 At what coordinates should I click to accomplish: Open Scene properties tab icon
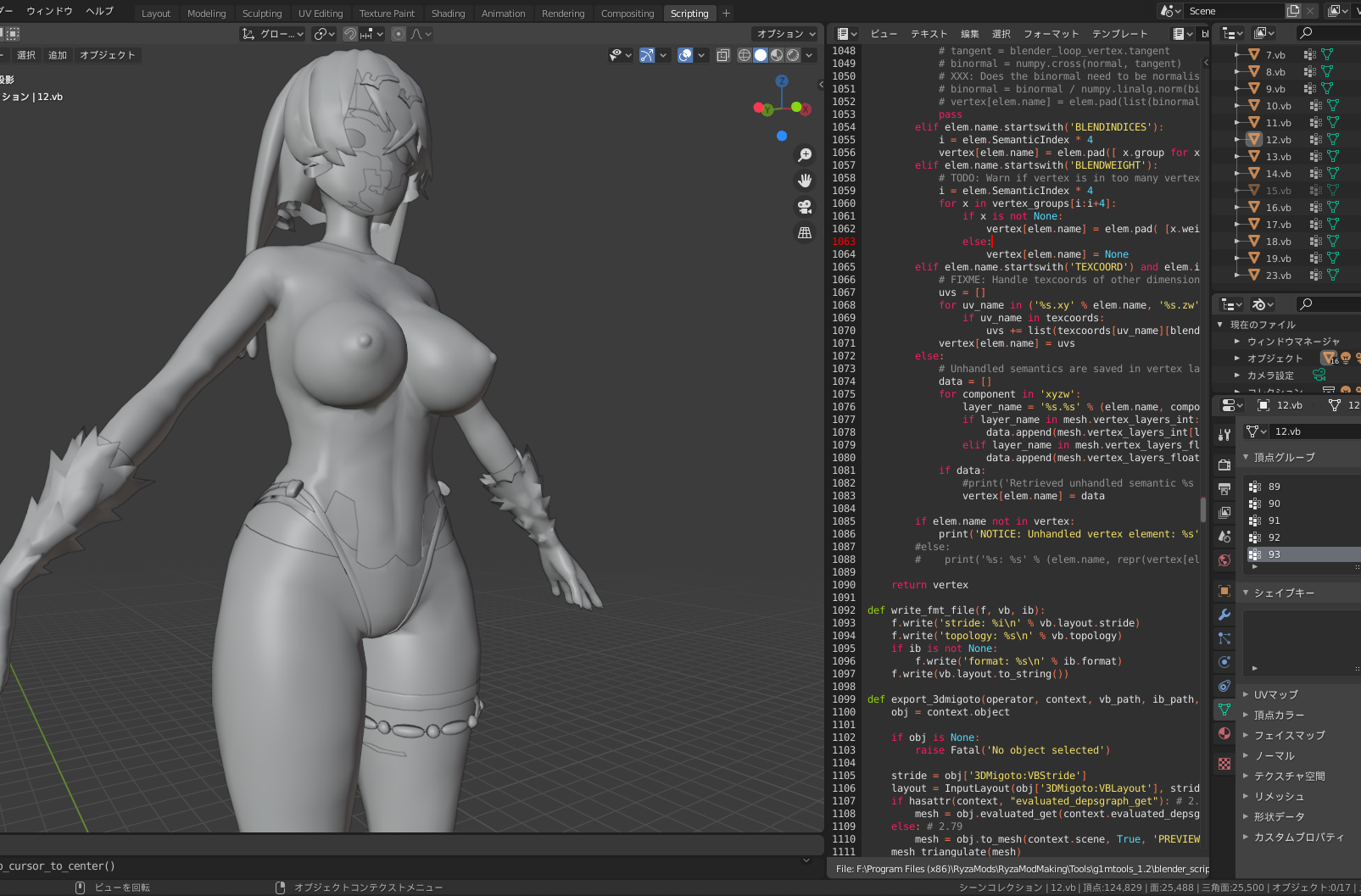[1224, 537]
